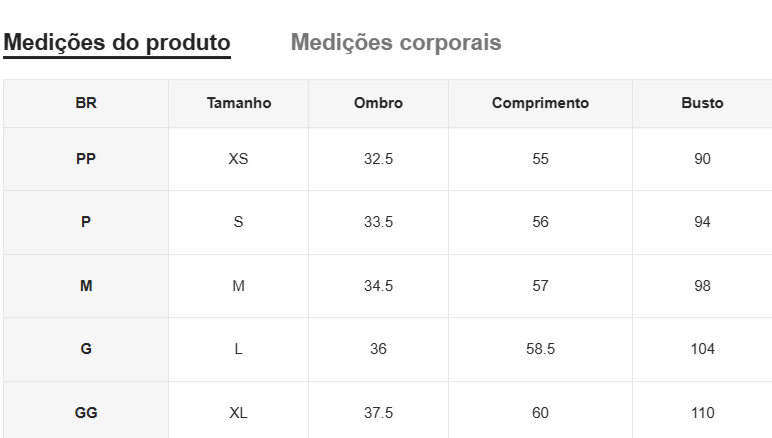Click the 37.5 shoulder value

pyautogui.click(x=378, y=413)
